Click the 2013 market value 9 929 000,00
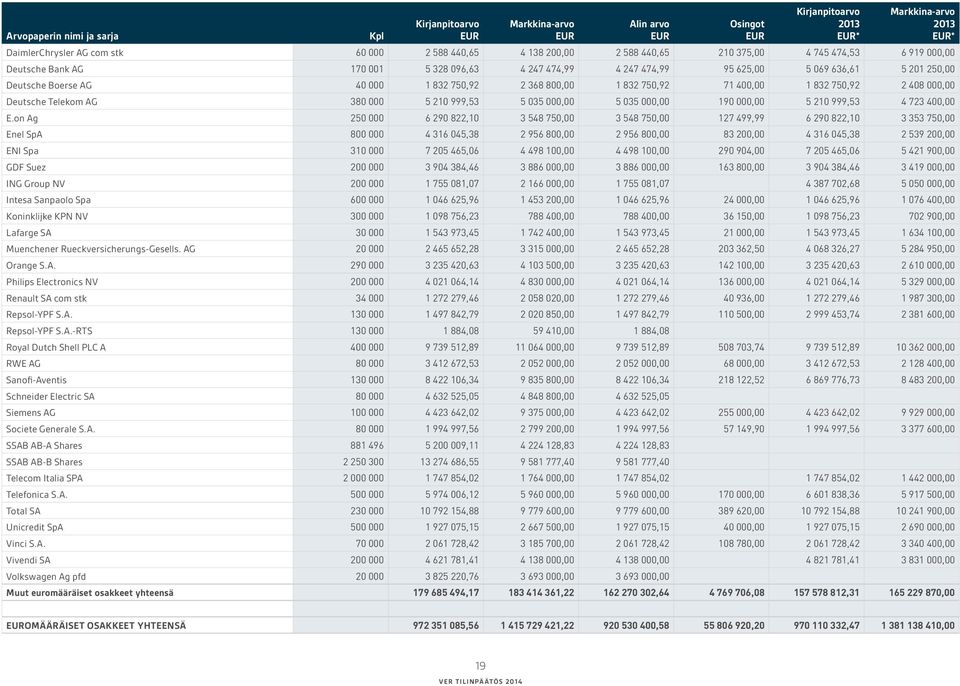The image size is (960, 686). (x=928, y=413)
